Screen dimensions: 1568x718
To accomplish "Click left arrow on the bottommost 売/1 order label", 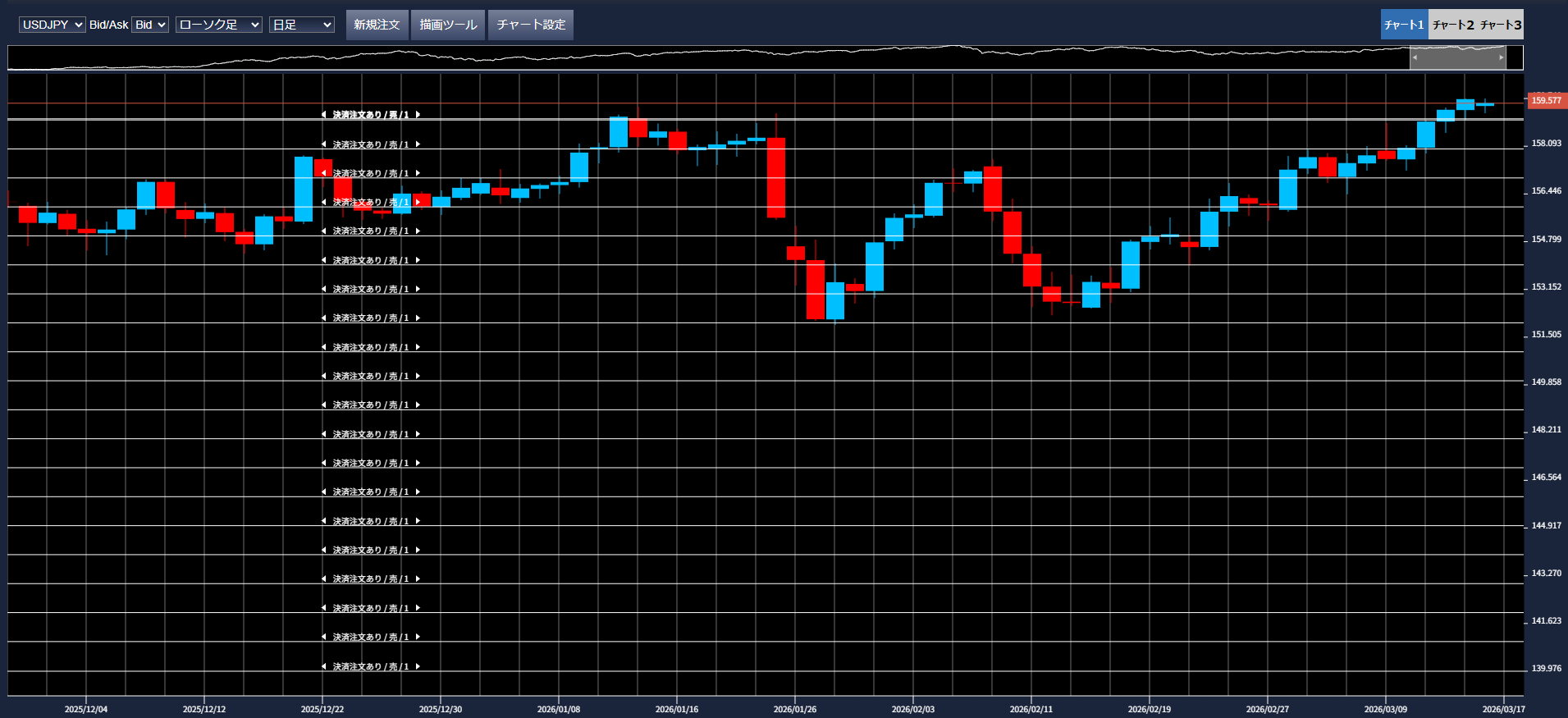I will tap(324, 666).
